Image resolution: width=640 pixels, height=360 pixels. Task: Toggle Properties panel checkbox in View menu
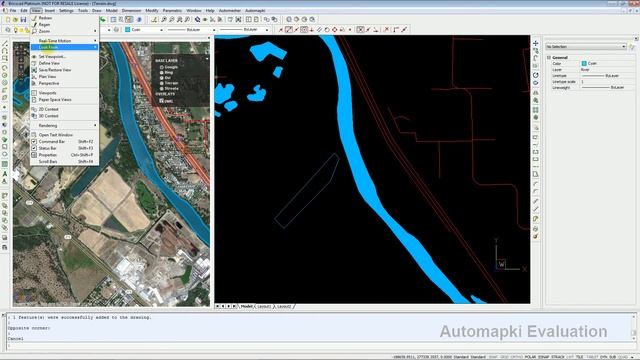[x=34, y=155]
